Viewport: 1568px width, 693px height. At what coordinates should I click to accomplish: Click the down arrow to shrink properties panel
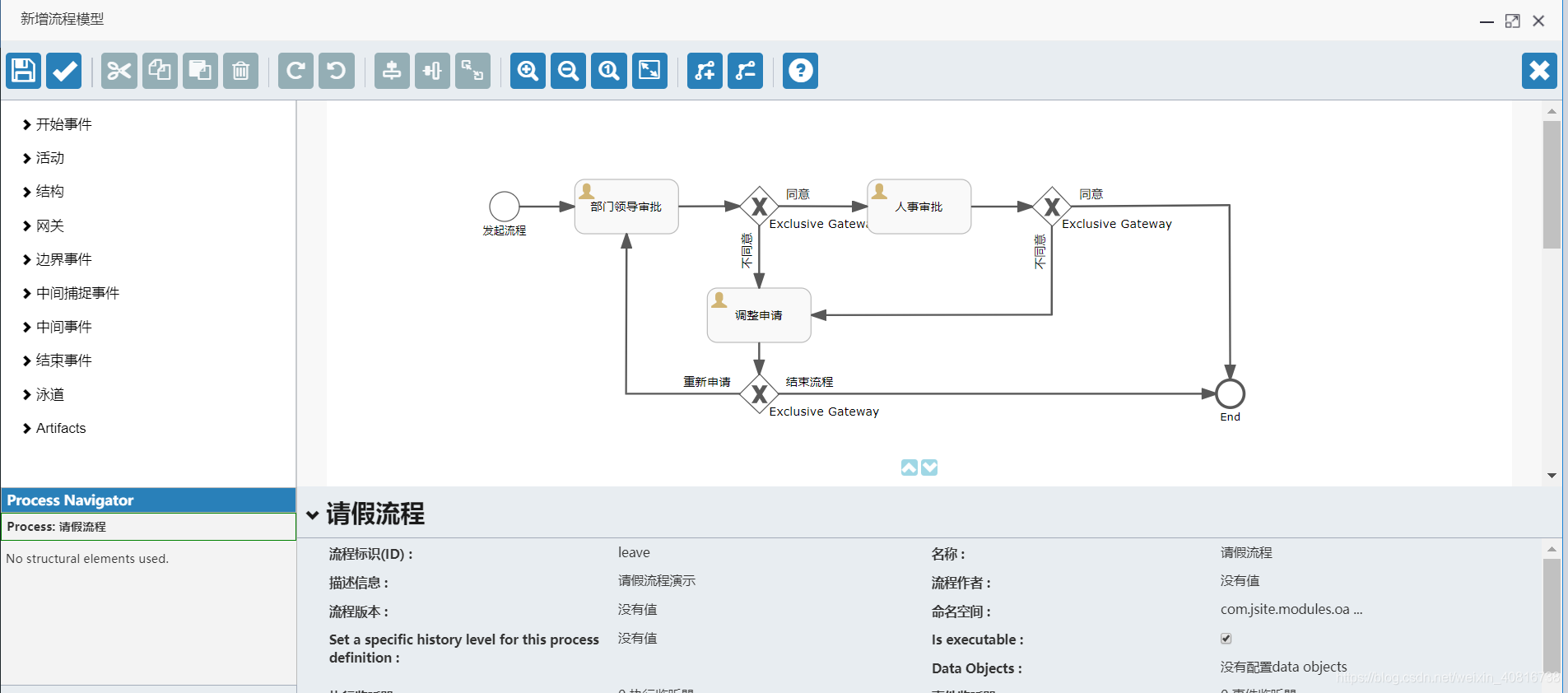tap(929, 467)
